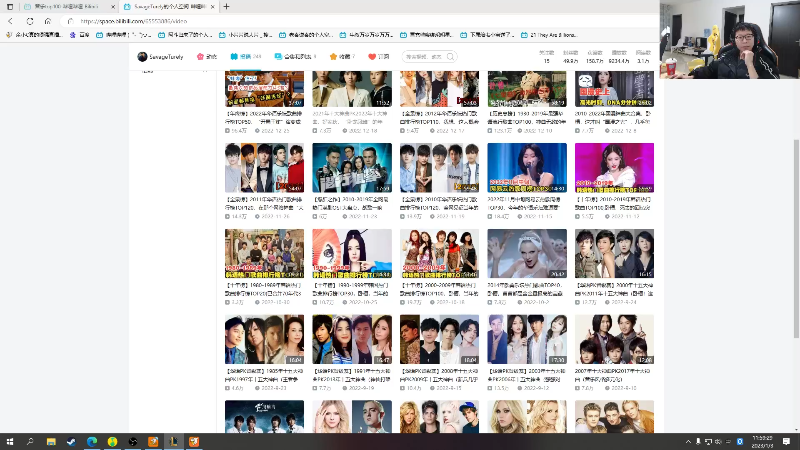Click the 获赞数 likes stat
This screenshot has height=450, width=800.
[x=595, y=57]
